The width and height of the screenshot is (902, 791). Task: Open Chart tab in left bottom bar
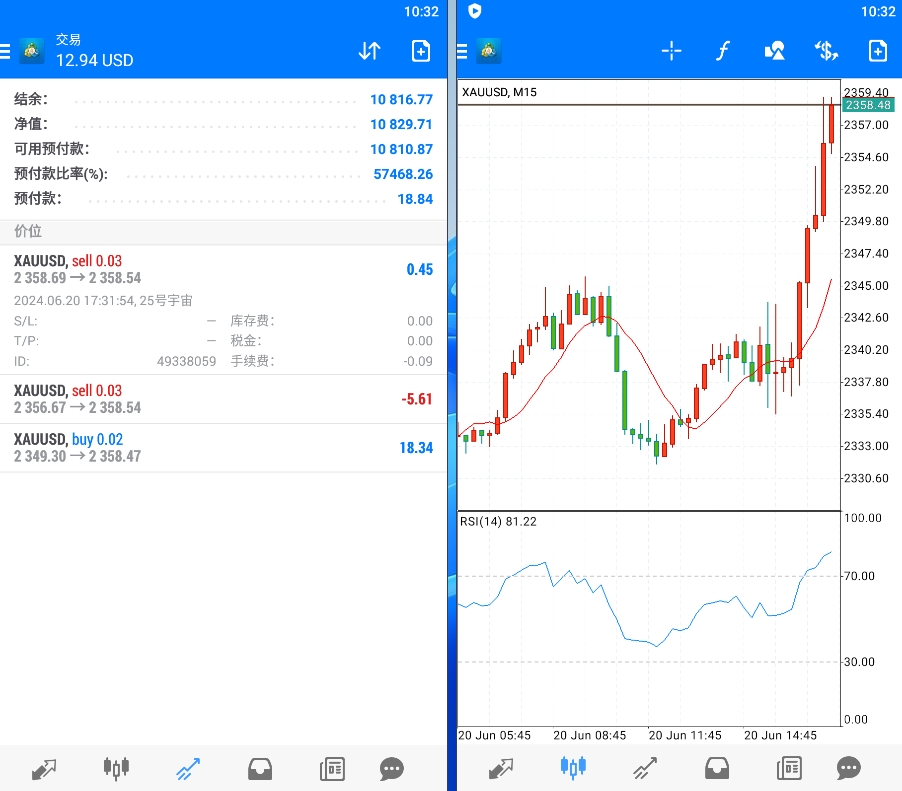click(116, 769)
